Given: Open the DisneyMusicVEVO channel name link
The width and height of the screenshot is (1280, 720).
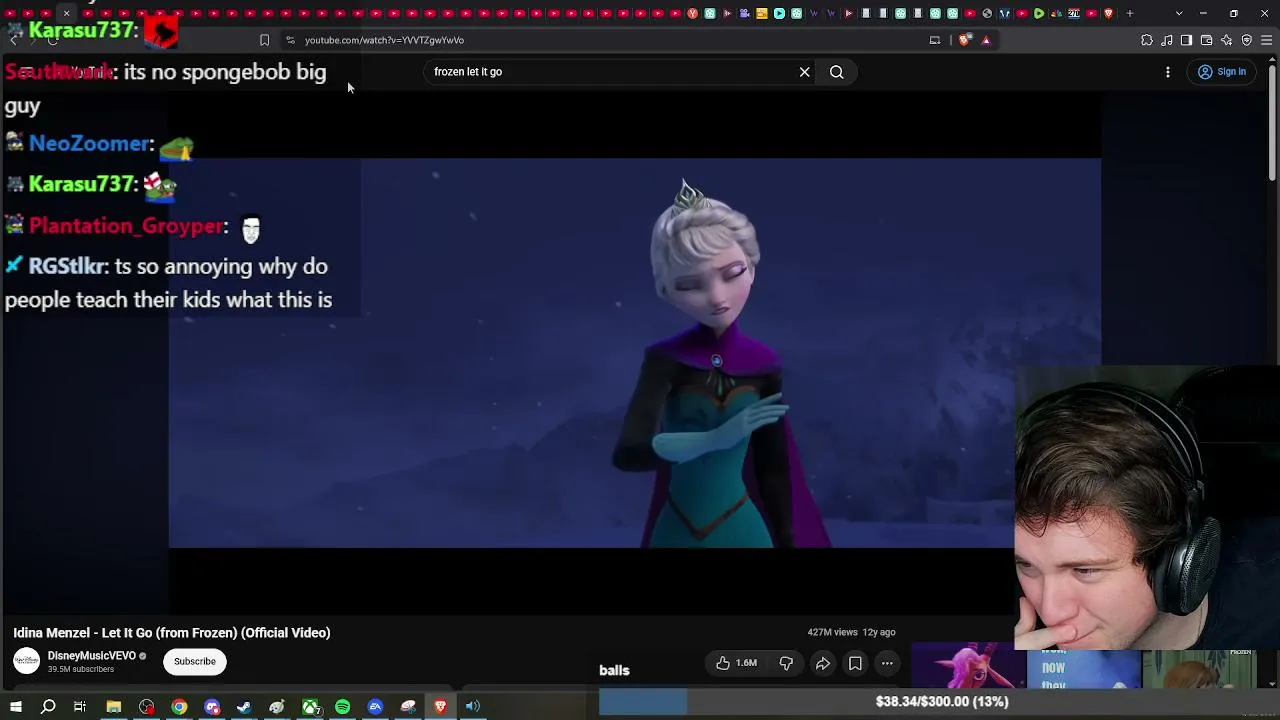Looking at the screenshot, I should pyautogui.click(x=92, y=656).
